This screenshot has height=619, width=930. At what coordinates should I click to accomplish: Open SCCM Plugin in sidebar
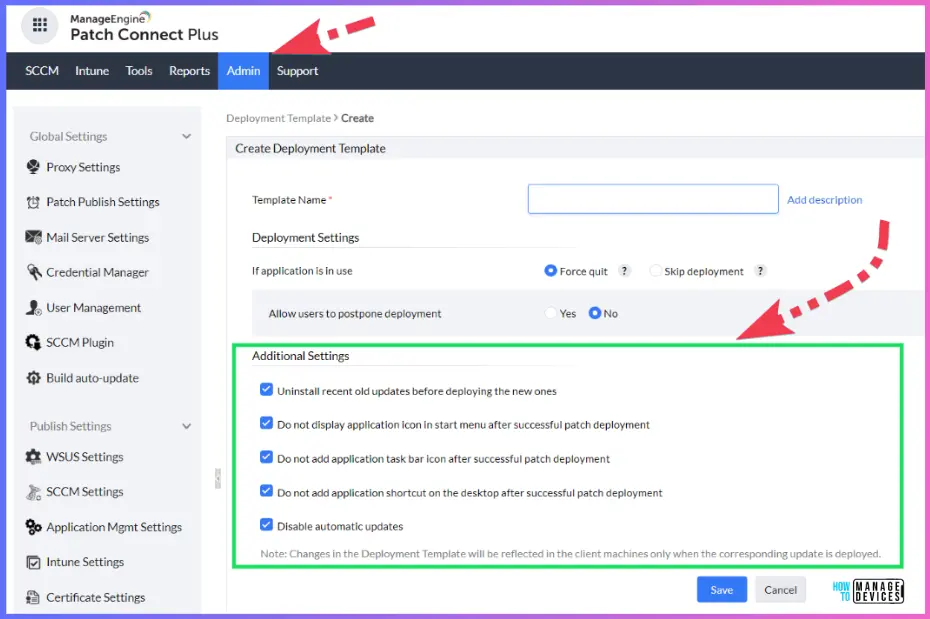click(x=80, y=342)
